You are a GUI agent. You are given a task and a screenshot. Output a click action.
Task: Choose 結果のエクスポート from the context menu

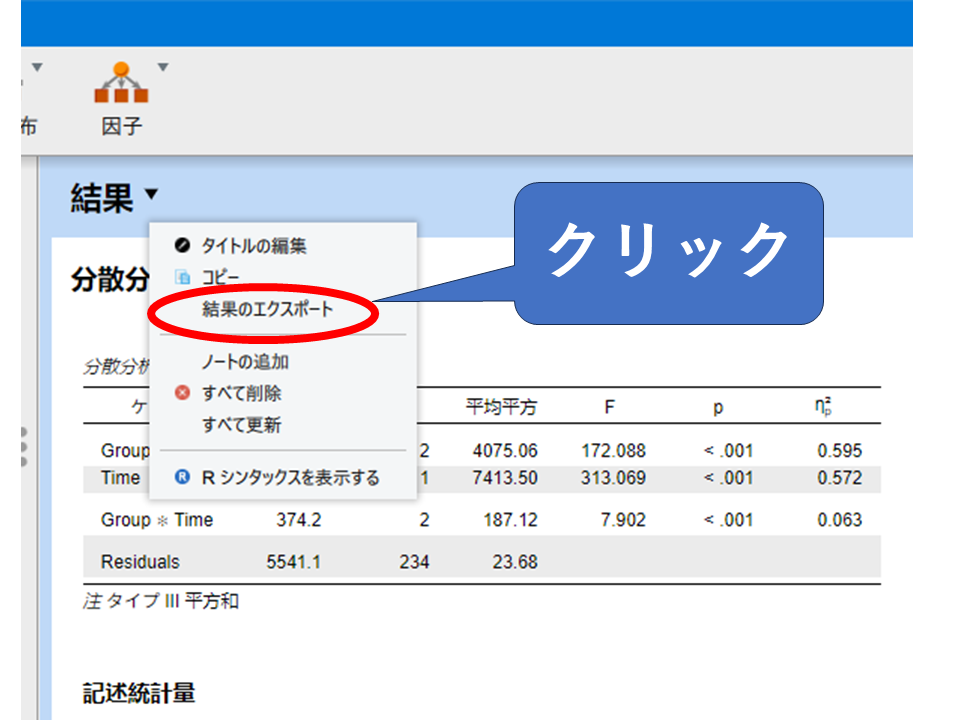[267, 310]
